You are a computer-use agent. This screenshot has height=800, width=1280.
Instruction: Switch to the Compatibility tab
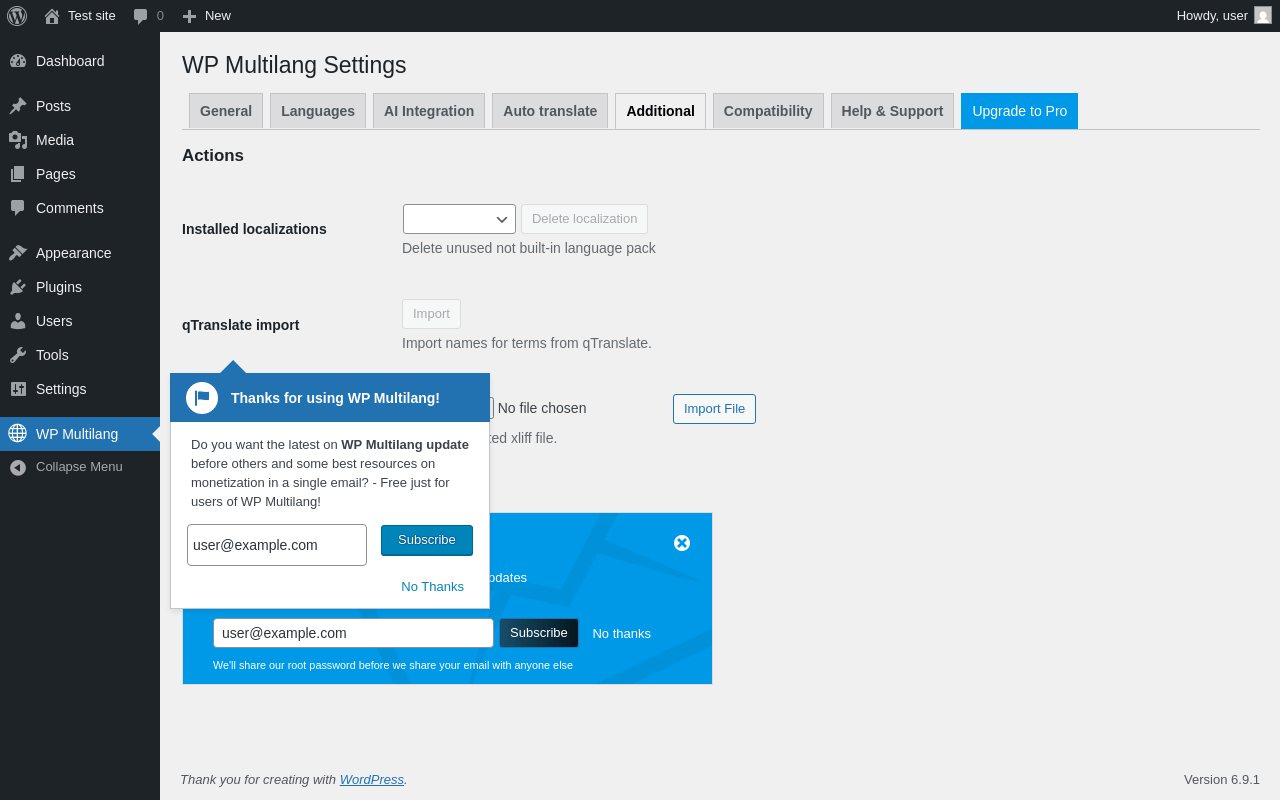768,111
